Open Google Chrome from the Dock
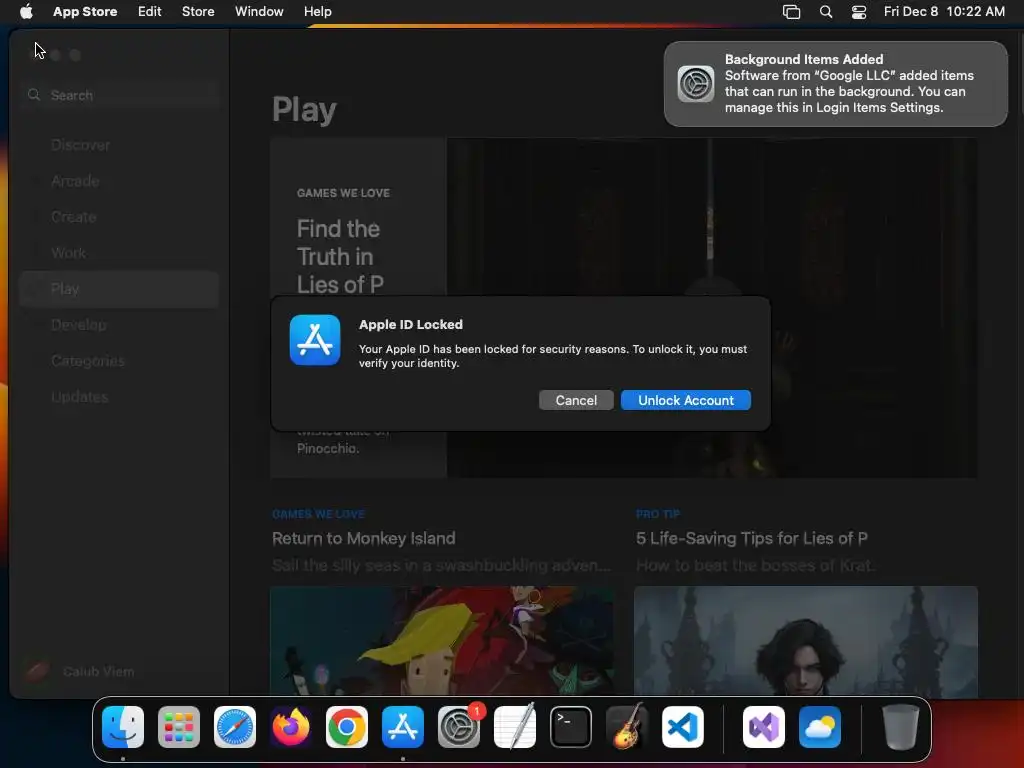This screenshot has width=1024, height=768. coord(347,727)
